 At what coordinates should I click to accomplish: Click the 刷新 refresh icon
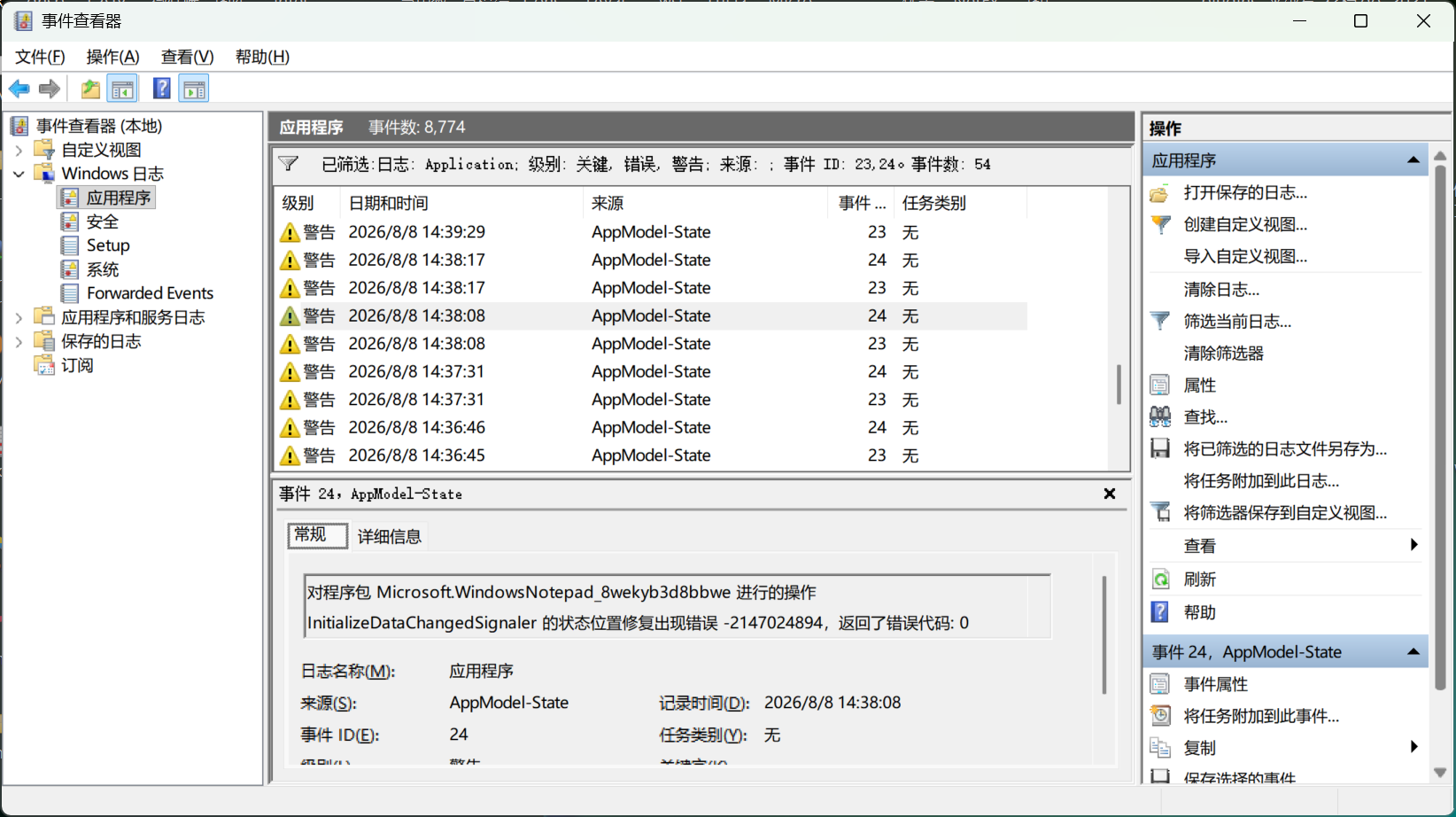(x=1159, y=580)
